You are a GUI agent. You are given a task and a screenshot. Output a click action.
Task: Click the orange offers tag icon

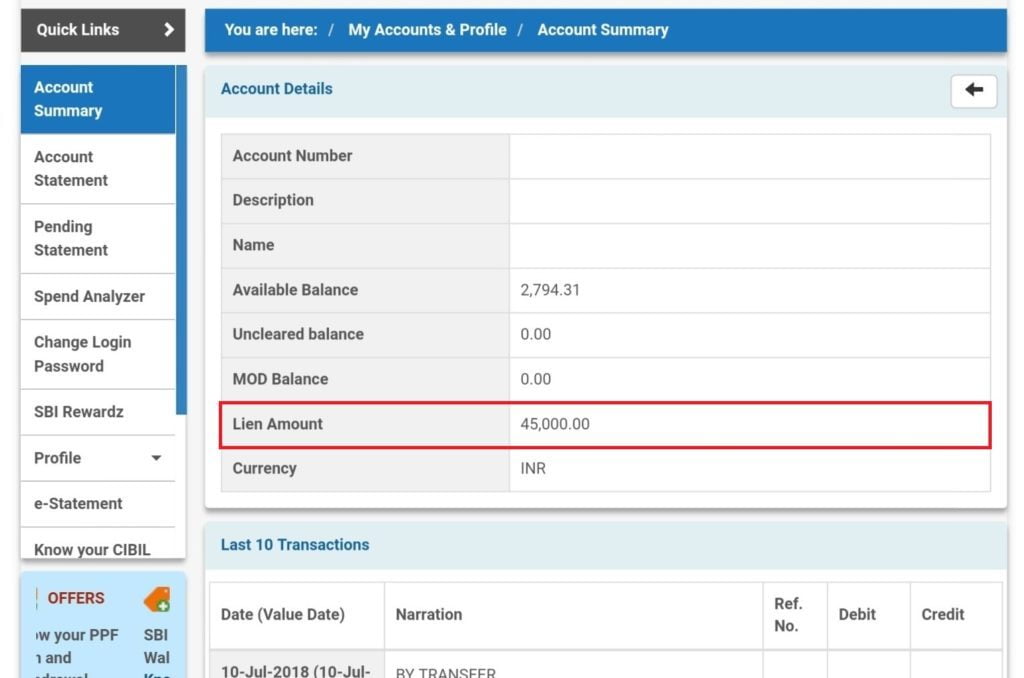(x=157, y=599)
